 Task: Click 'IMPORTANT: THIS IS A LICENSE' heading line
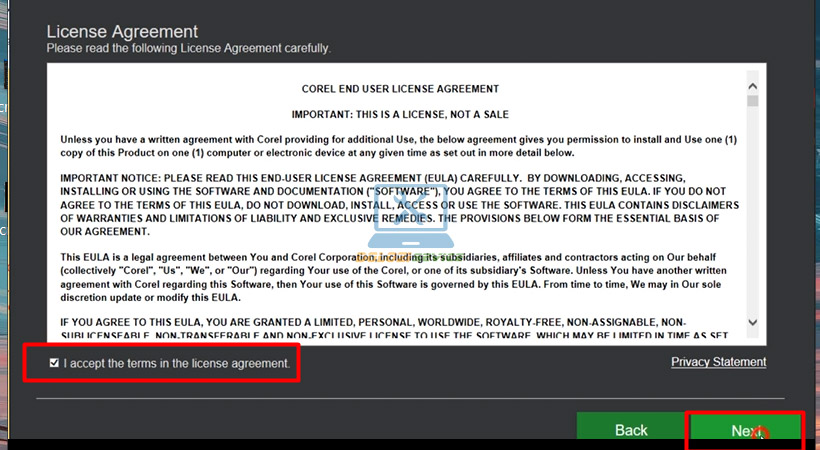[400, 116]
